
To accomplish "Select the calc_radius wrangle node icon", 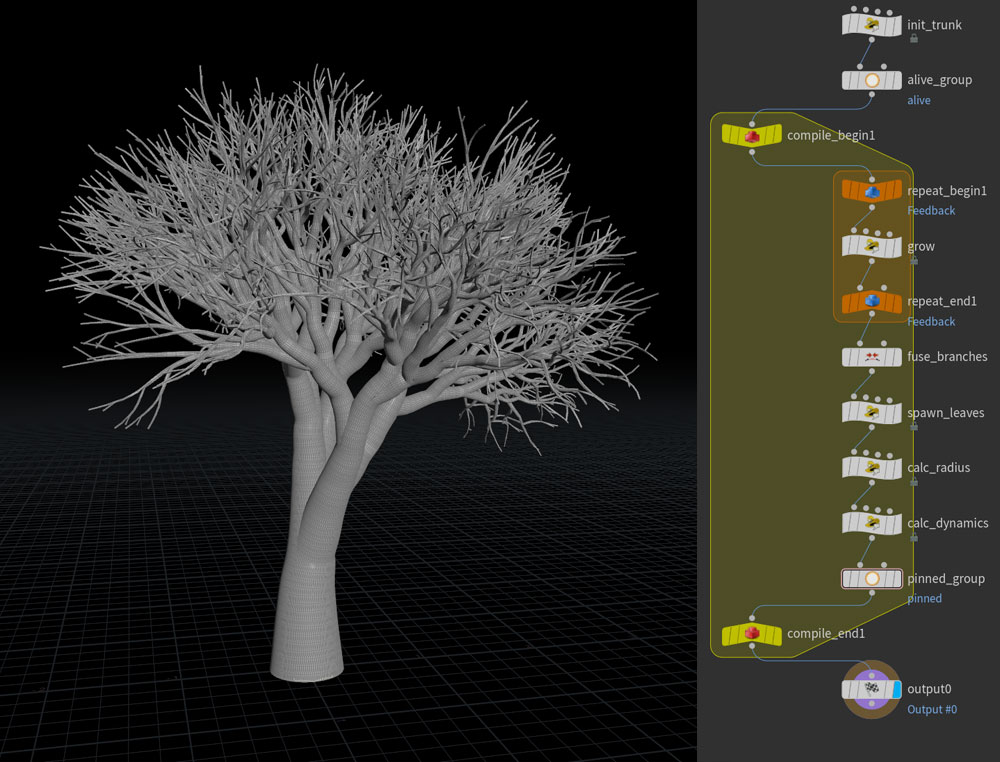I will (x=871, y=467).
